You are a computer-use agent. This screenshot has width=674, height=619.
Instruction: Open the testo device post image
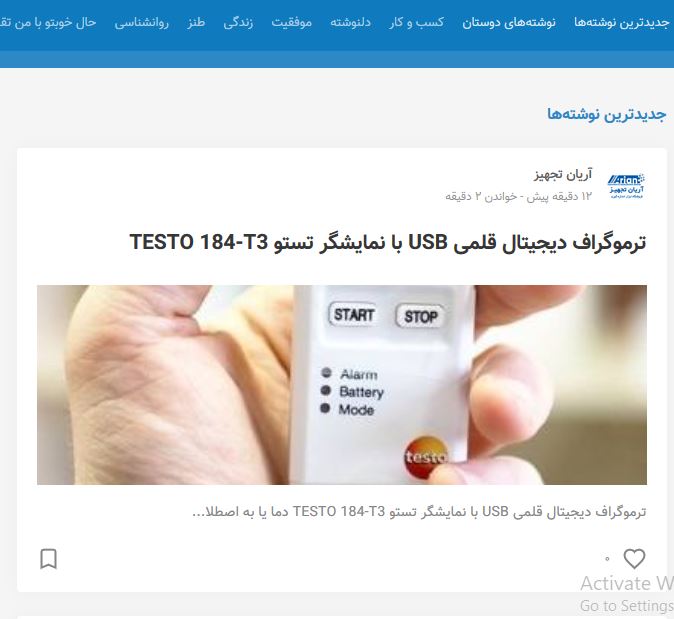[x=342, y=385]
